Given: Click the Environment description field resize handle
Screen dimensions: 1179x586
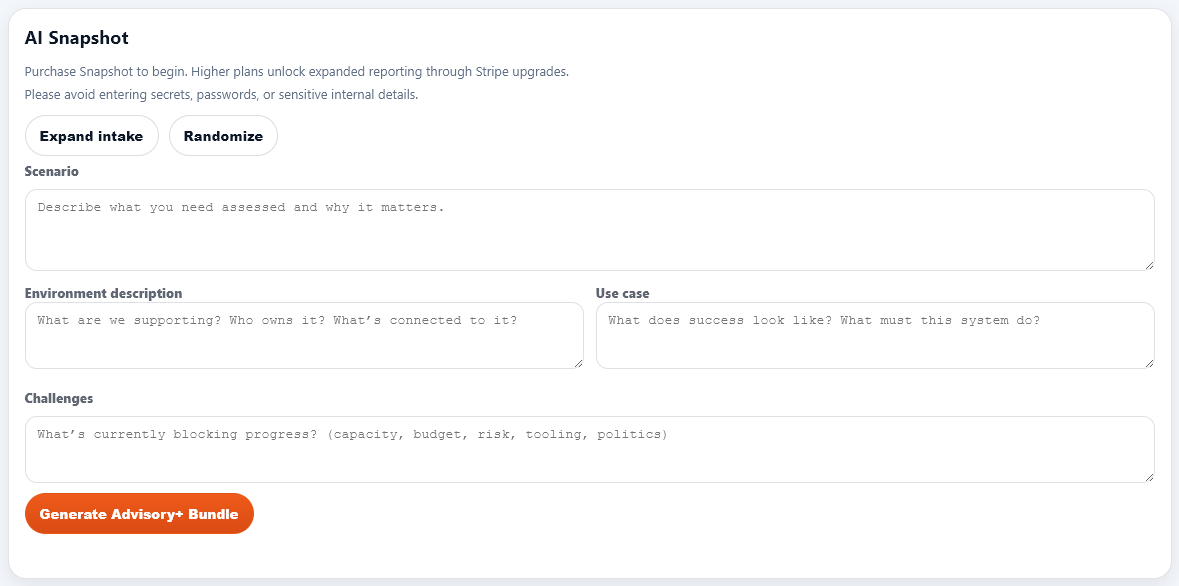Looking at the screenshot, I should tap(578, 363).
